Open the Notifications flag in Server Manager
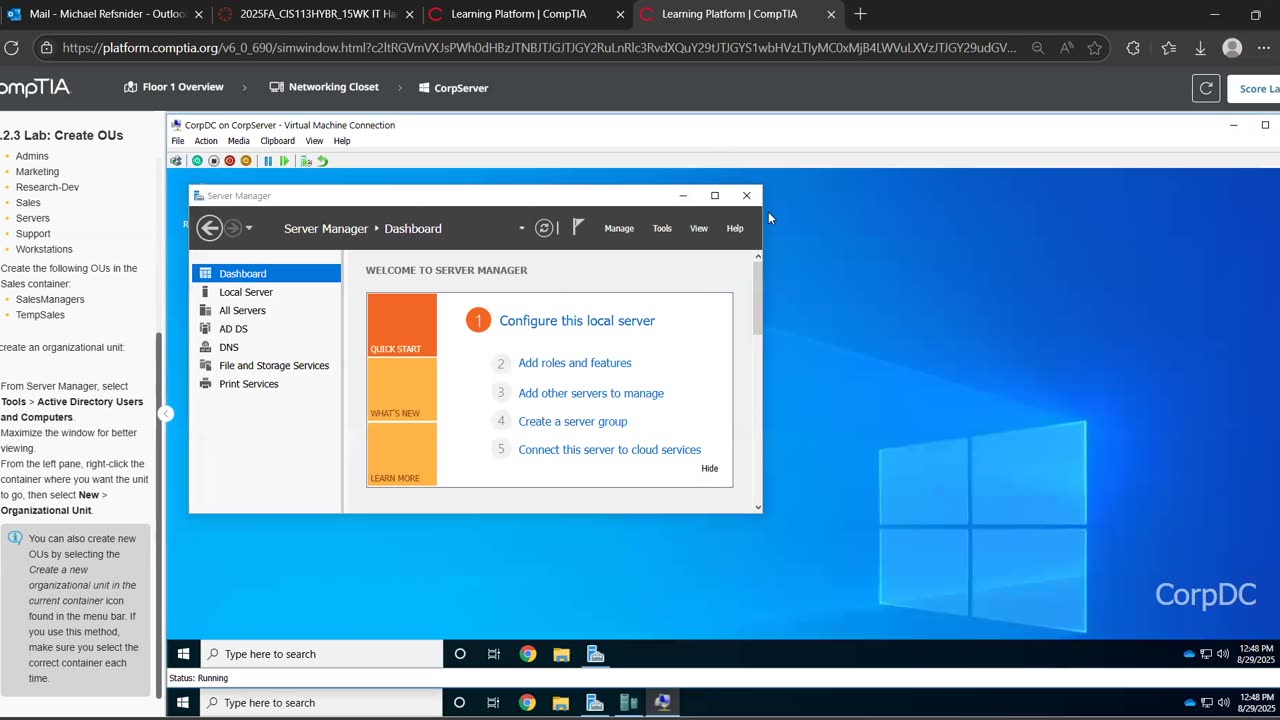Screen dimensions: 1280x720 [x=578, y=228]
